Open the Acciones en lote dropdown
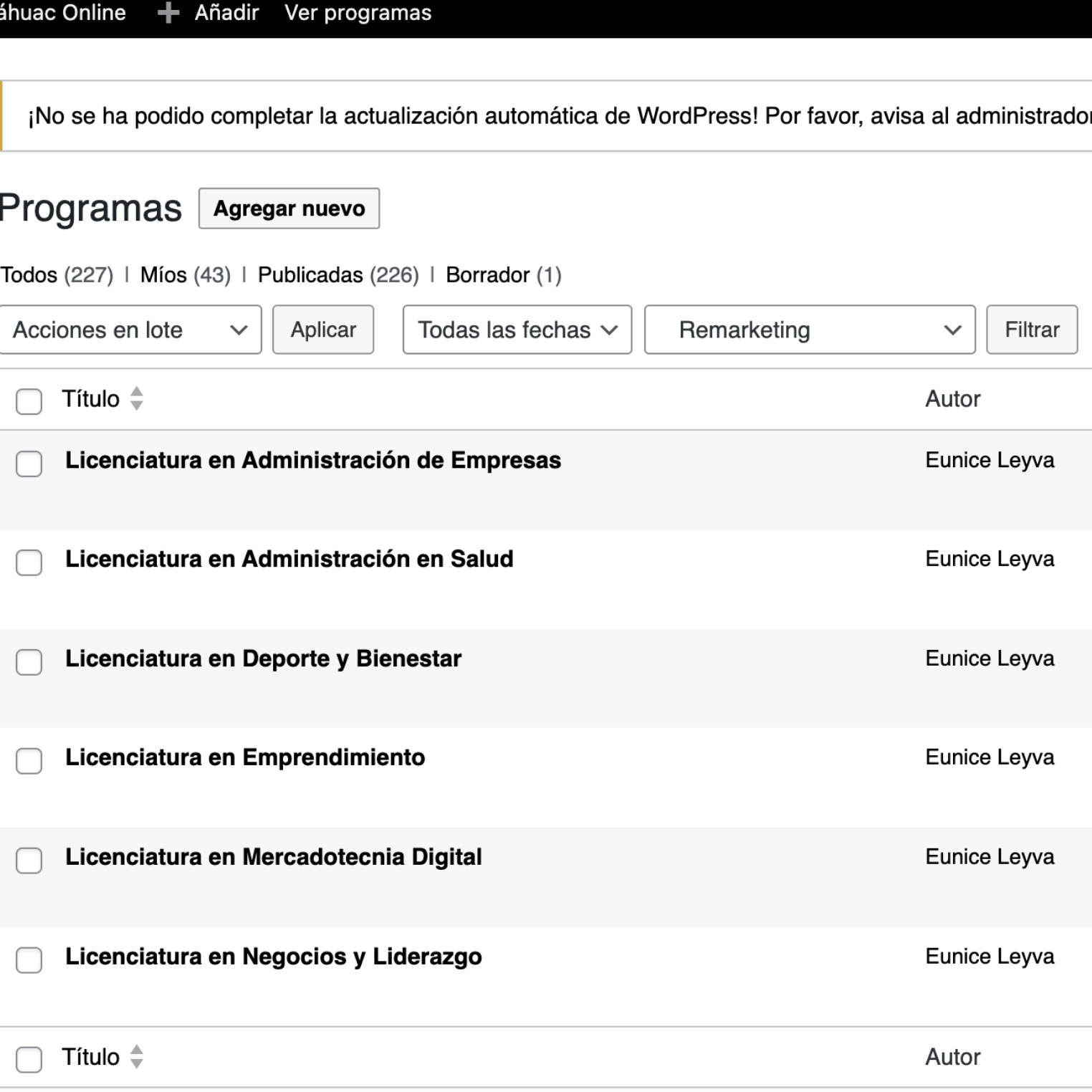The image size is (1092, 1092). (130, 330)
